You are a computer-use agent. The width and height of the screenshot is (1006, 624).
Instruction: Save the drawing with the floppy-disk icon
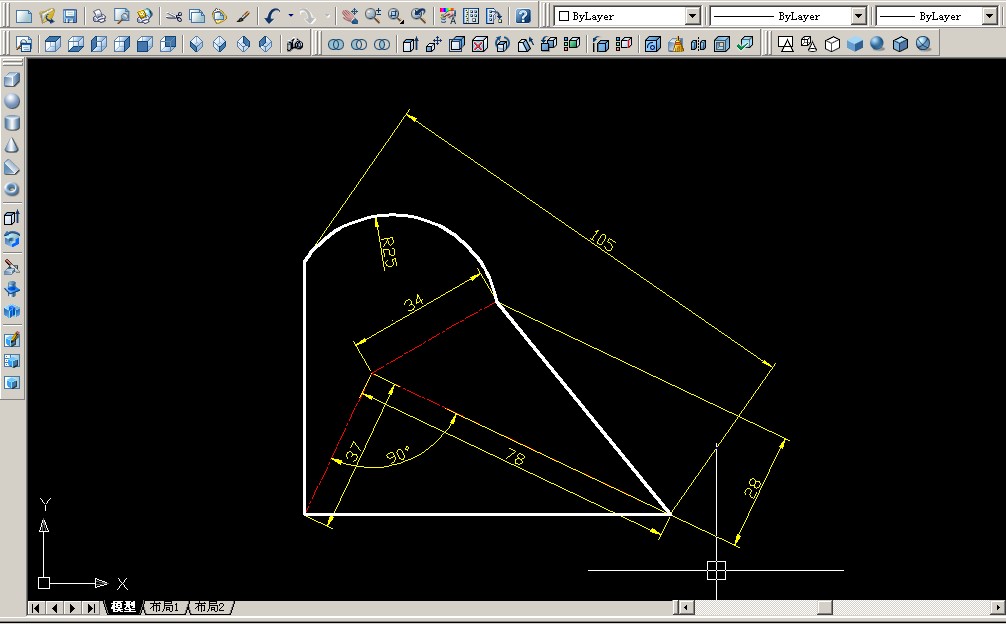[x=70, y=16]
